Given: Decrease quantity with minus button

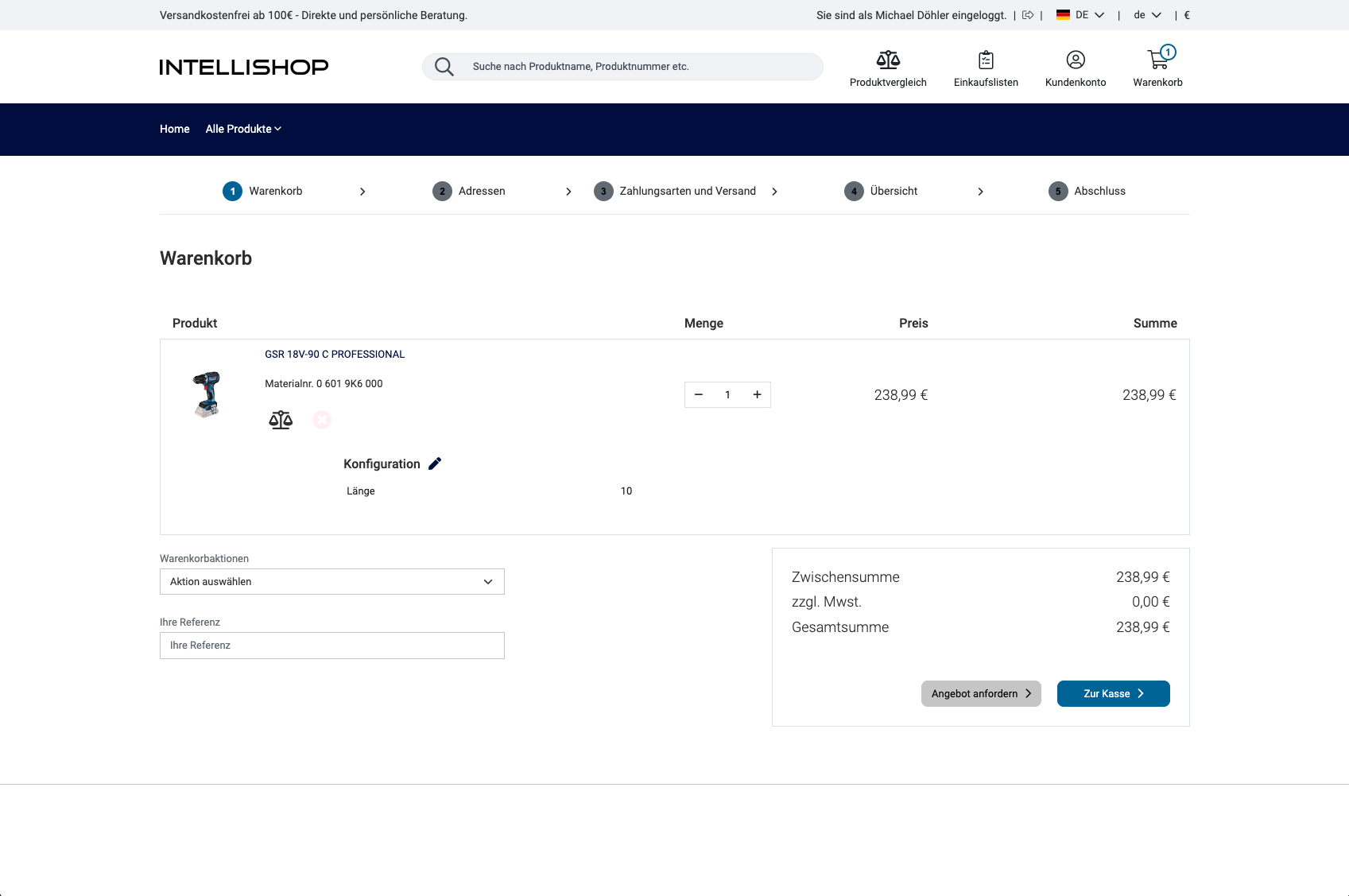Looking at the screenshot, I should [699, 394].
